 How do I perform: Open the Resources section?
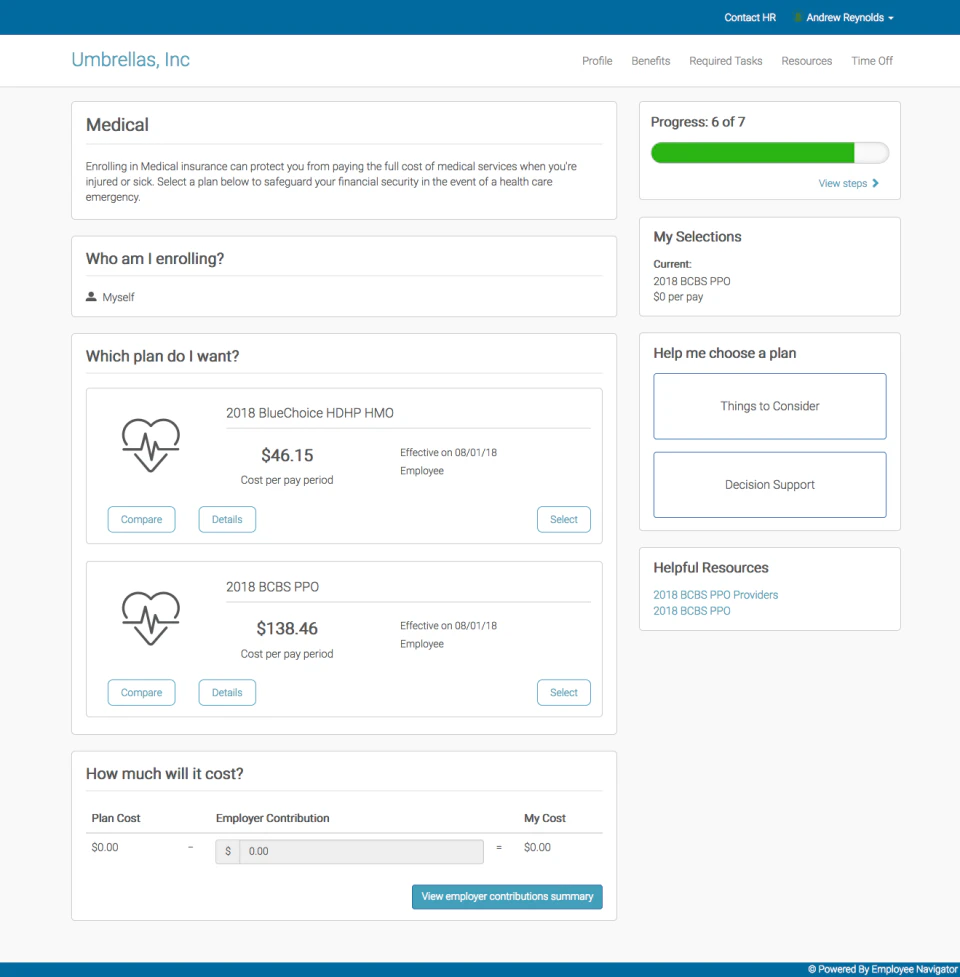point(806,61)
